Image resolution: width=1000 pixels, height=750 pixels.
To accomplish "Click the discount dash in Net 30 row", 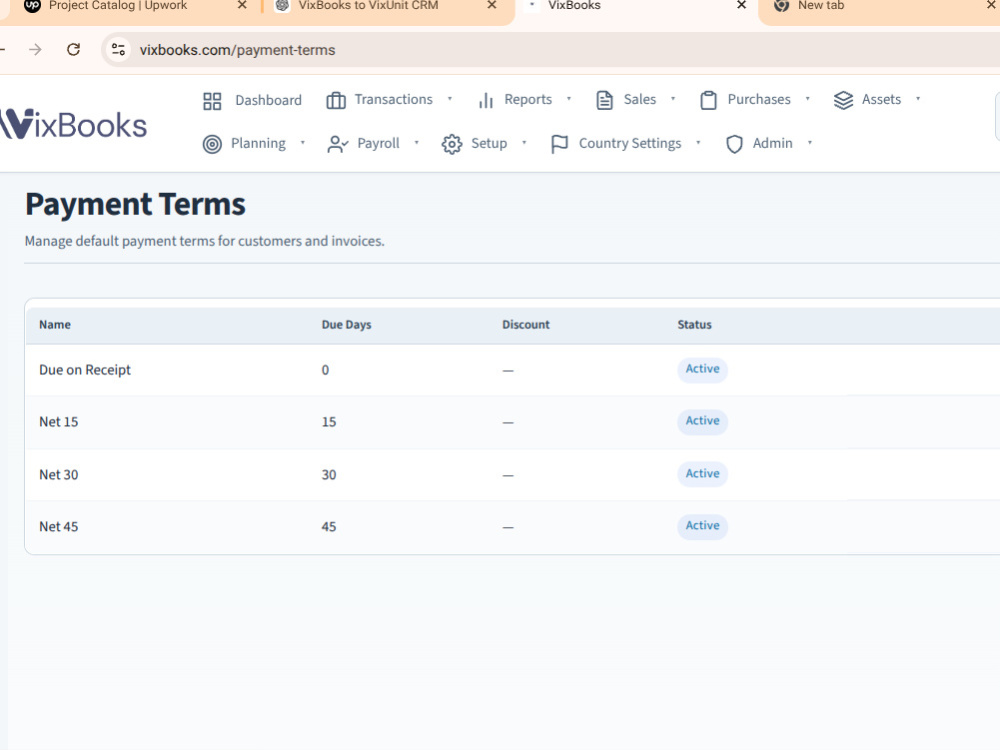I will click(508, 475).
